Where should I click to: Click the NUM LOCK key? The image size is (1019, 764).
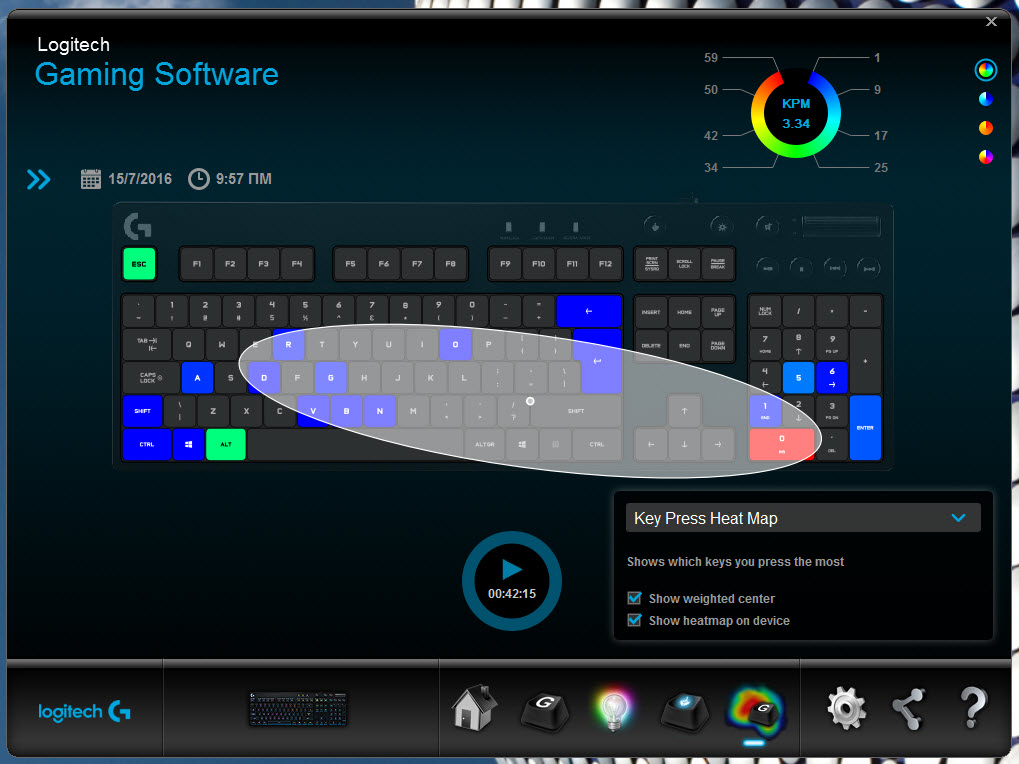tap(765, 311)
